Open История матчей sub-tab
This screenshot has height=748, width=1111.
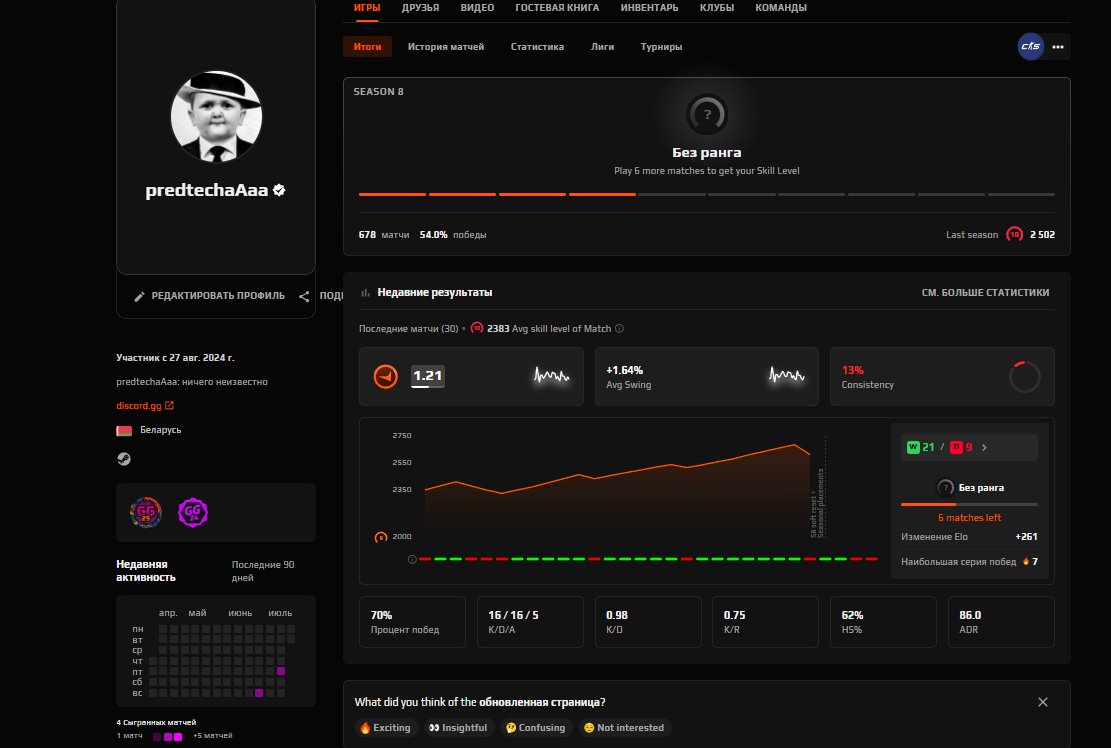tap(446, 47)
